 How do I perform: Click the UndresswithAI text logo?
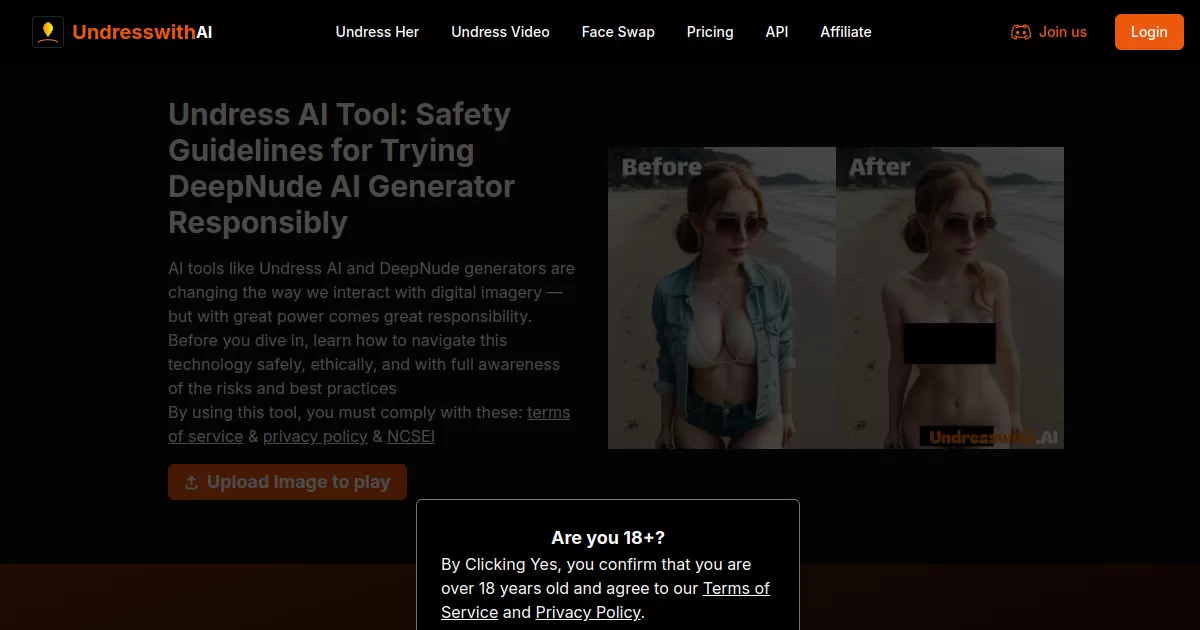141,31
